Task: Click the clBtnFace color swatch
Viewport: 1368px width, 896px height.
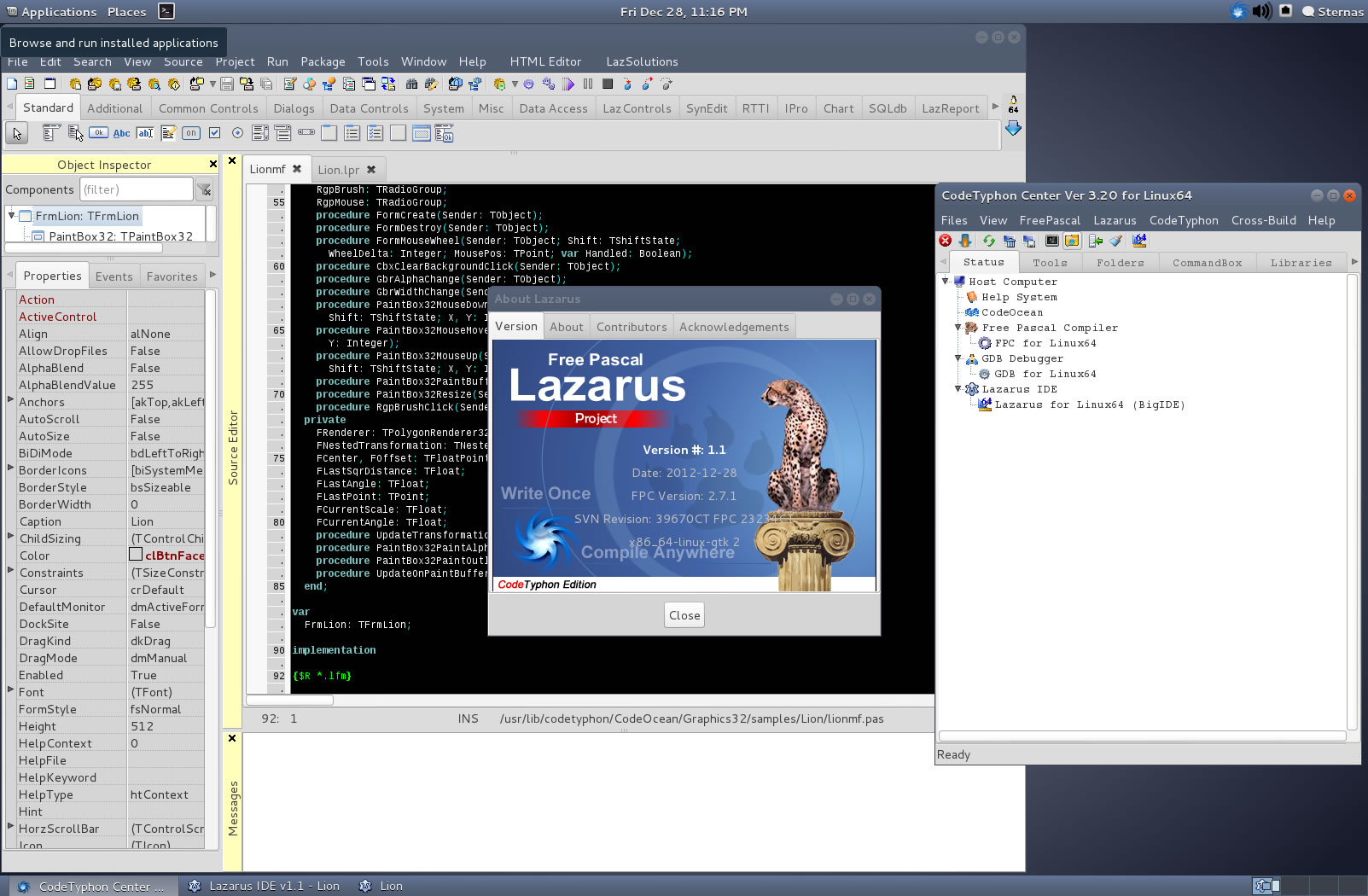Action: (136, 555)
